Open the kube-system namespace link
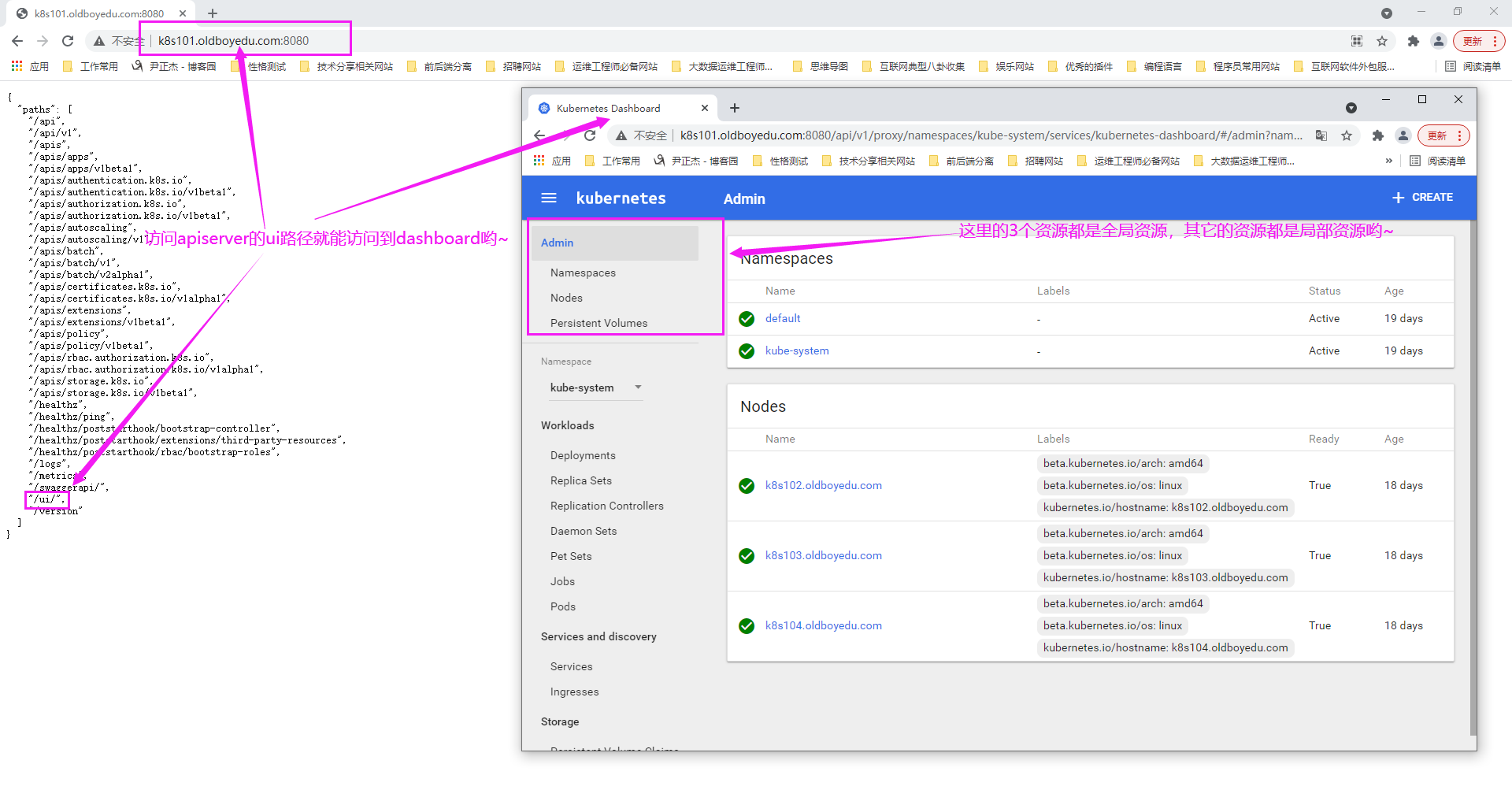This screenshot has width=1512, height=801. click(796, 350)
